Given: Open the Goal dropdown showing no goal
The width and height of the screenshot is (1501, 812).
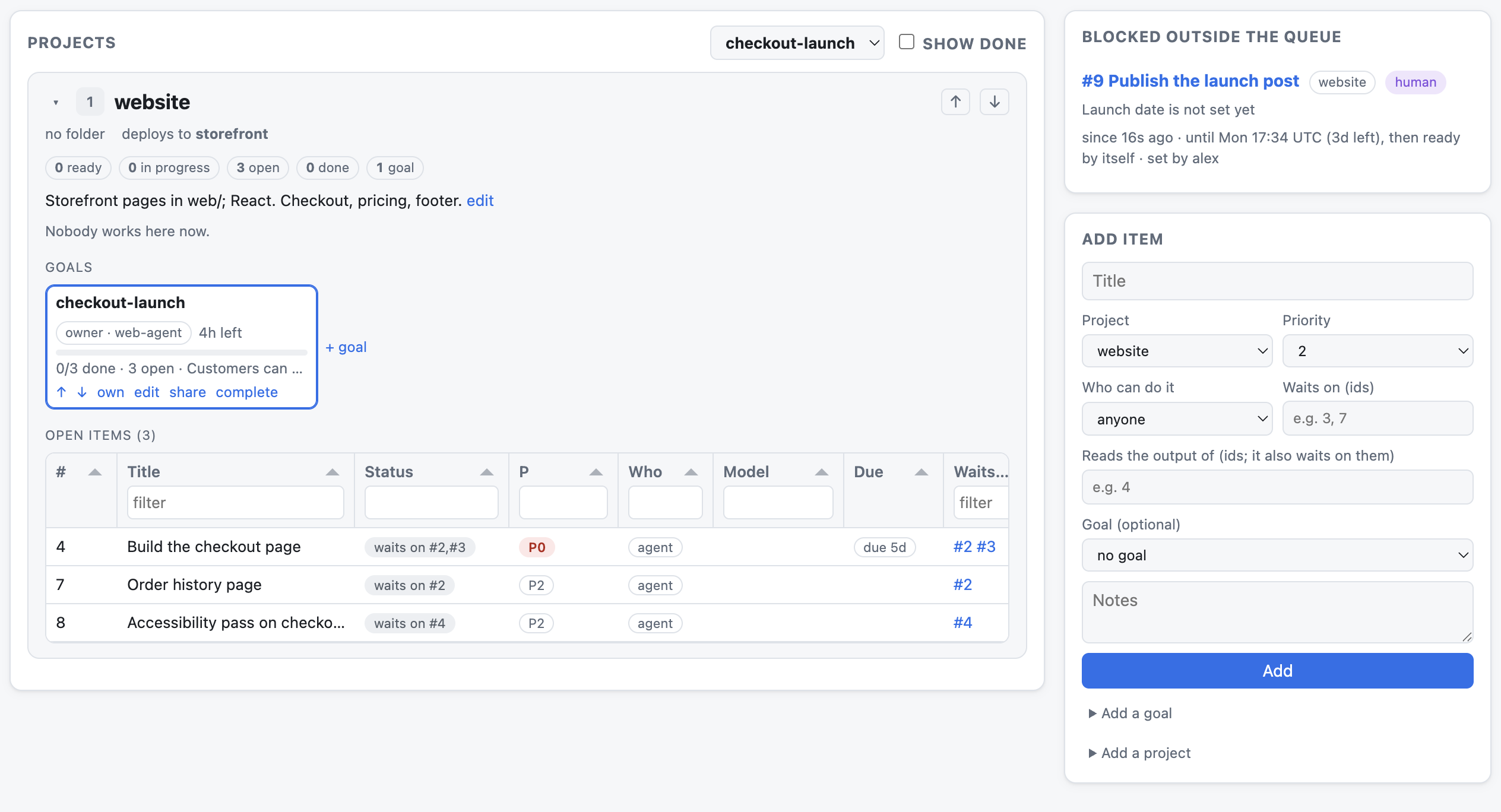Looking at the screenshot, I should tap(1277, 555).
